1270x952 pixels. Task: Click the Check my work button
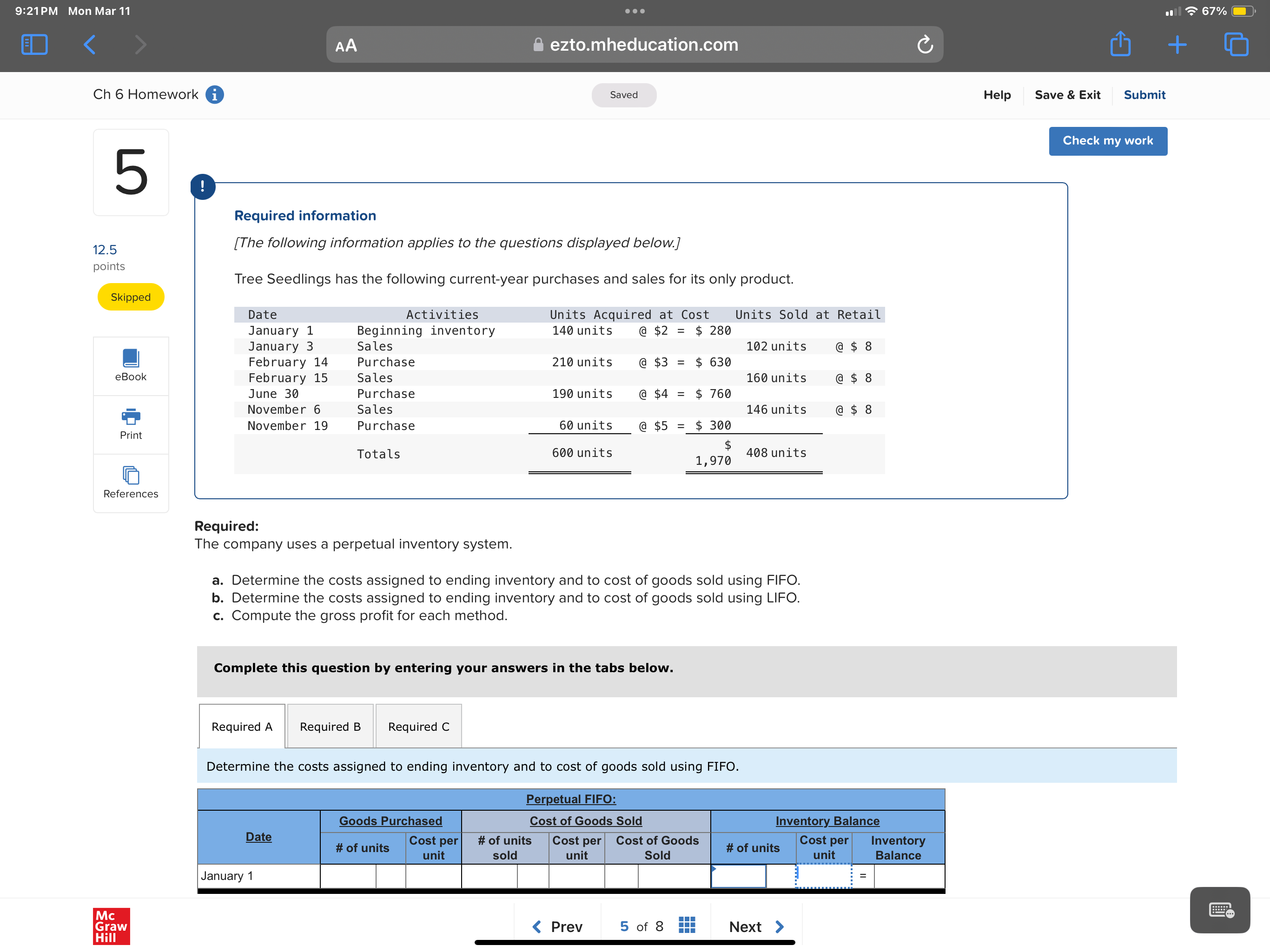tap(1107, 141)
